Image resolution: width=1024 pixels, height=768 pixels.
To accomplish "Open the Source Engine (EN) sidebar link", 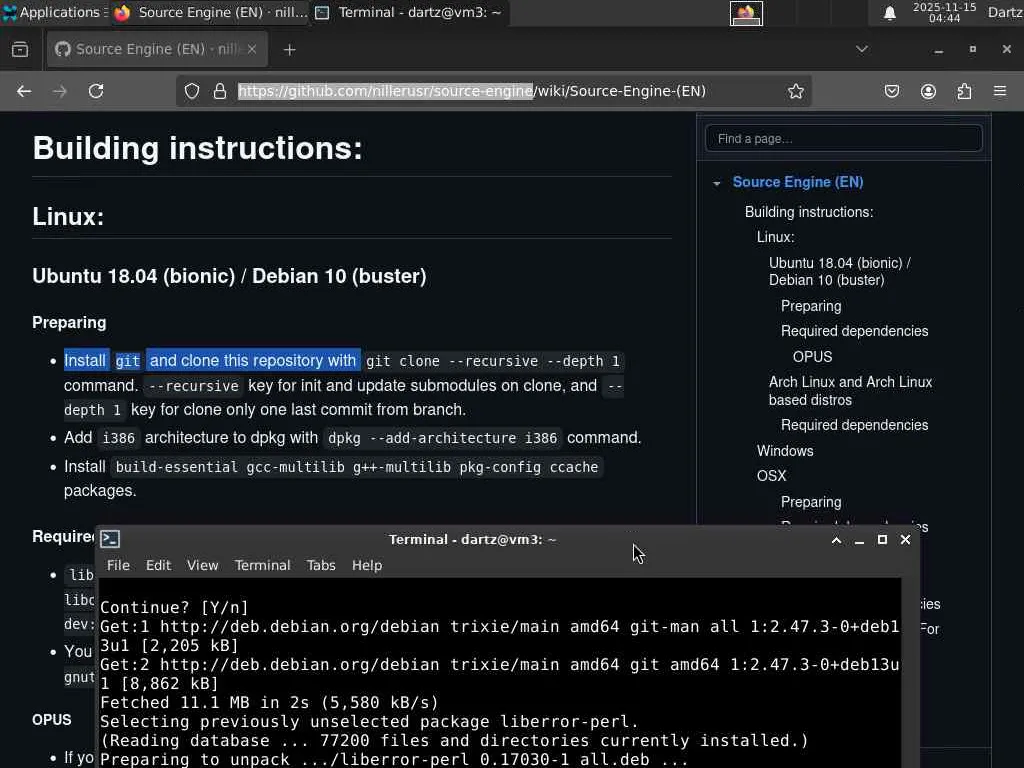I will pos(798,182).
